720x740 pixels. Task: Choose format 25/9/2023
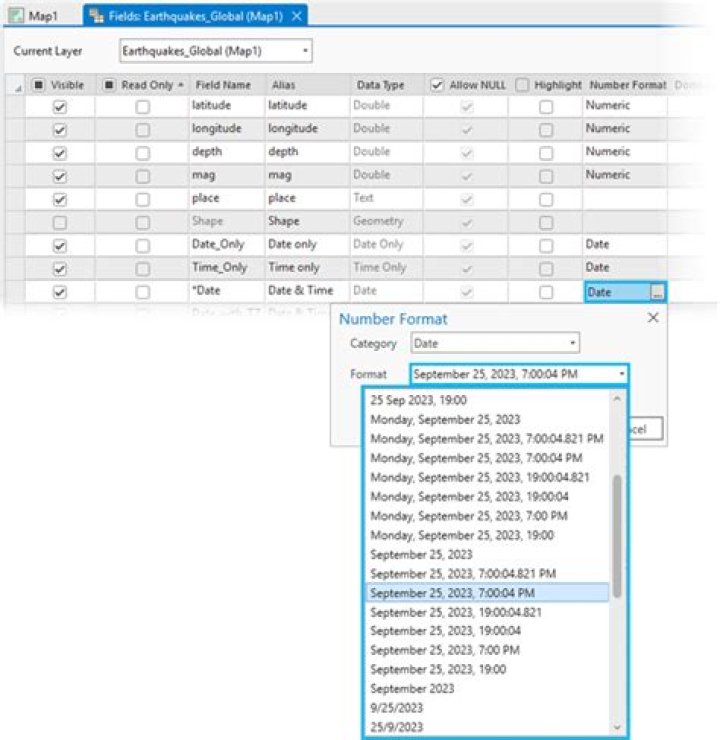[x=487, y=727]
